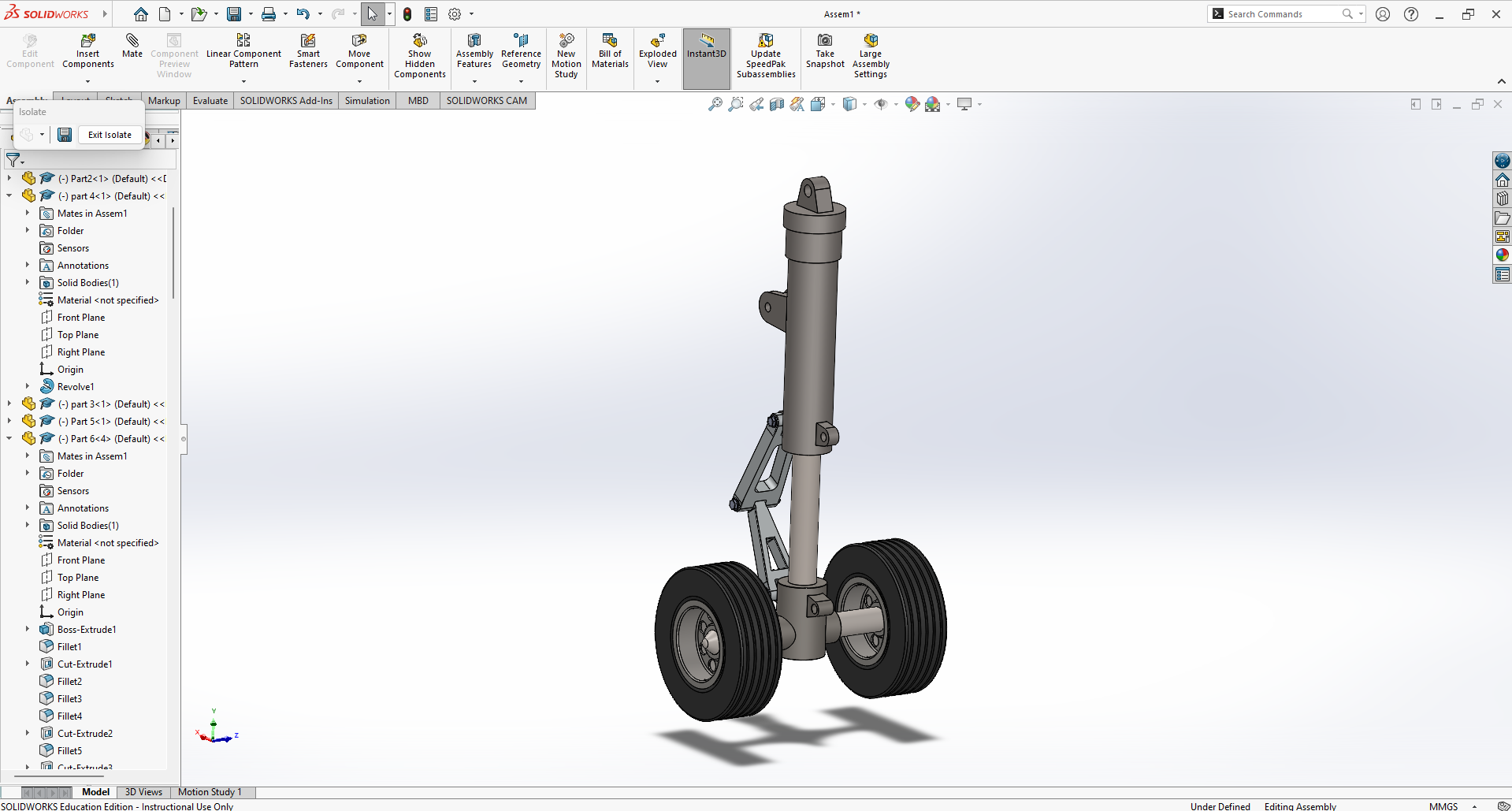The image size is (1512, 811).
Task: Select Top Plane under Part 6<4>
Action: (78, 578)
